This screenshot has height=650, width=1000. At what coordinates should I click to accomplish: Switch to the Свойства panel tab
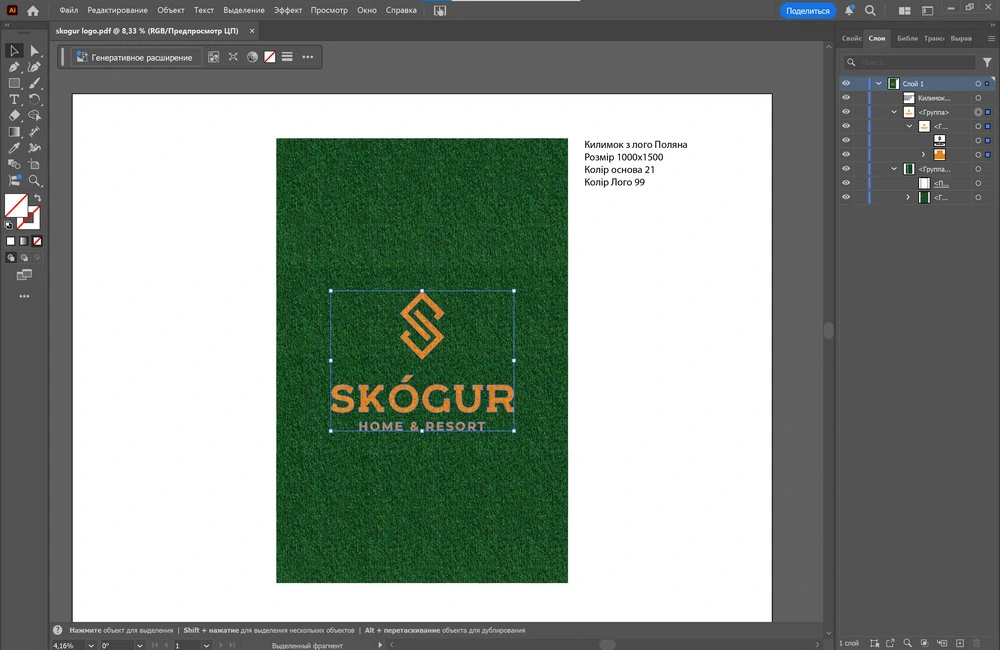tap(851, 38)
